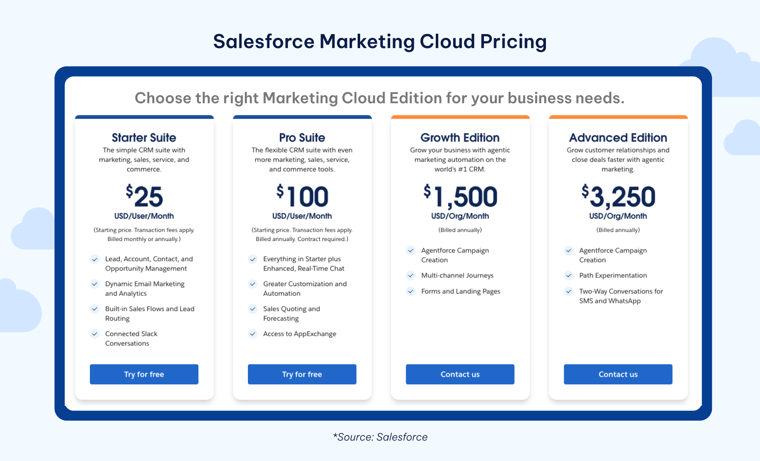This screenshot has height=461, width=760.
Task: Select the Starter Suite heading
Action: coord(144,138)
